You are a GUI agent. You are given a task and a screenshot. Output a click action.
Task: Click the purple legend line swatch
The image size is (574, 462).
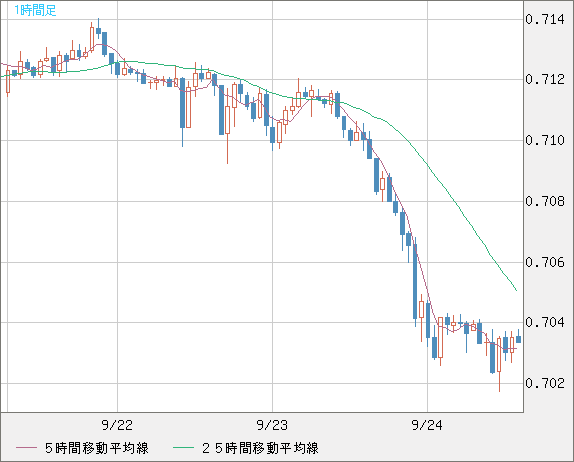27,448
